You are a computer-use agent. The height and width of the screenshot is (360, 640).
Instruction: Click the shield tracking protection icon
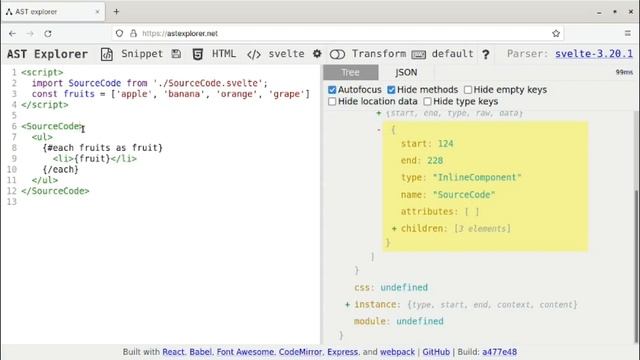119,33
